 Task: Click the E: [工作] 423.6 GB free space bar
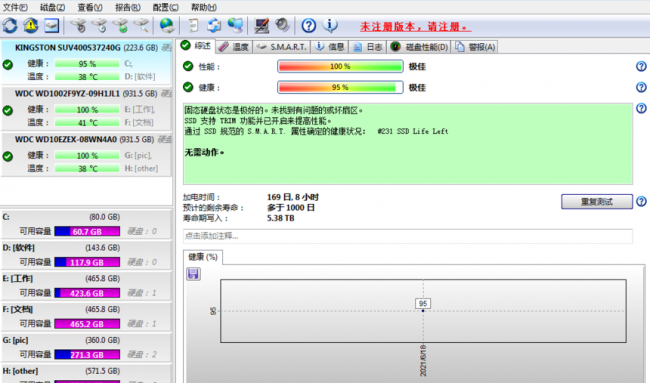point(87,293)
